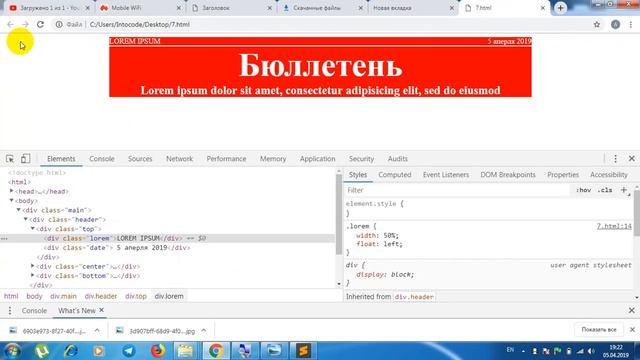Viewport: 640px width, 360px height.
Task: Open the Memory tab
Action: tap(273, 159)
